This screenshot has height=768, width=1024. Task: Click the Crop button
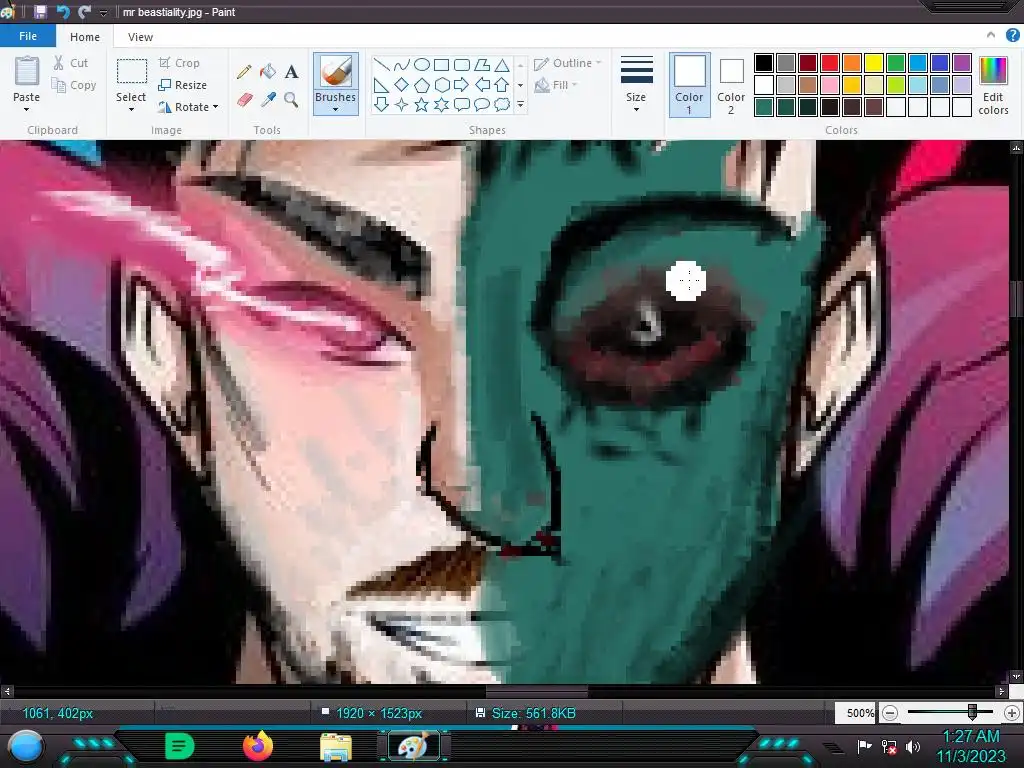tap(179, 63)
